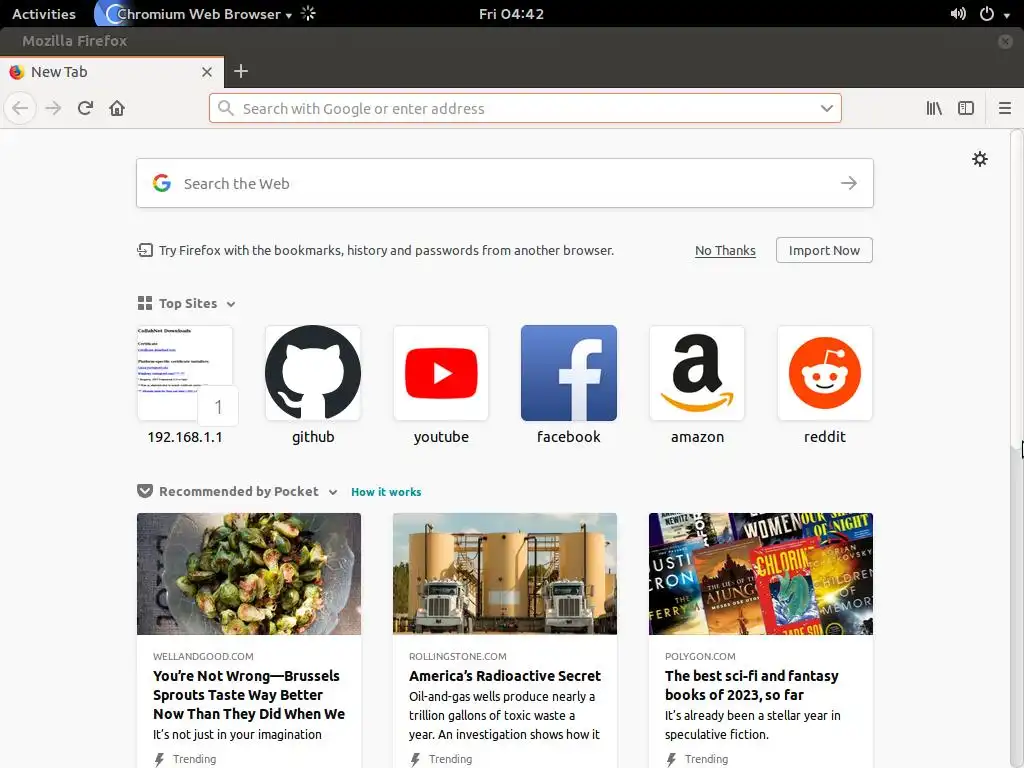Open the How it works link
This screenshot has height=768, width=1024.
tap(386, 492)
